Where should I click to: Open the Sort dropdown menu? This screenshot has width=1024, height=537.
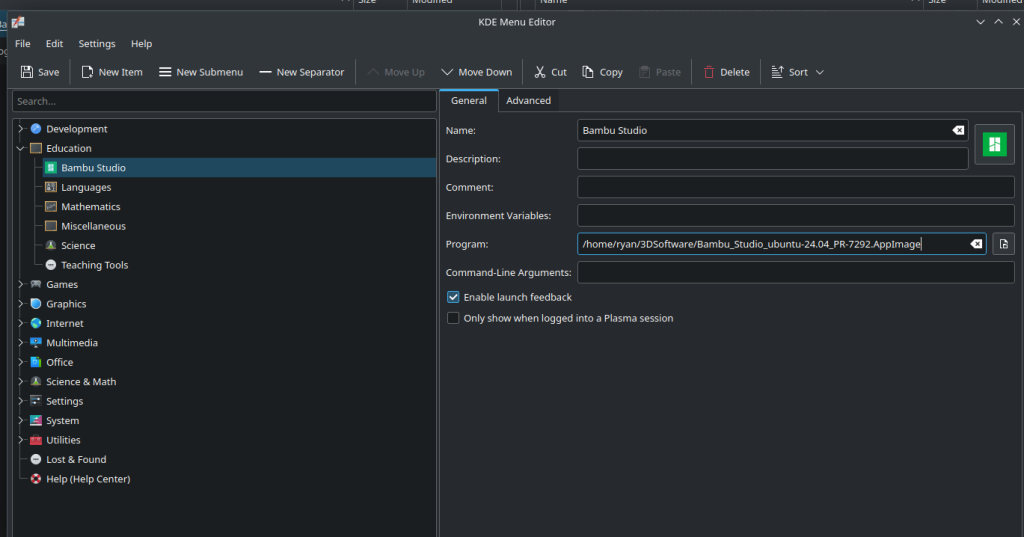[797, 72]
